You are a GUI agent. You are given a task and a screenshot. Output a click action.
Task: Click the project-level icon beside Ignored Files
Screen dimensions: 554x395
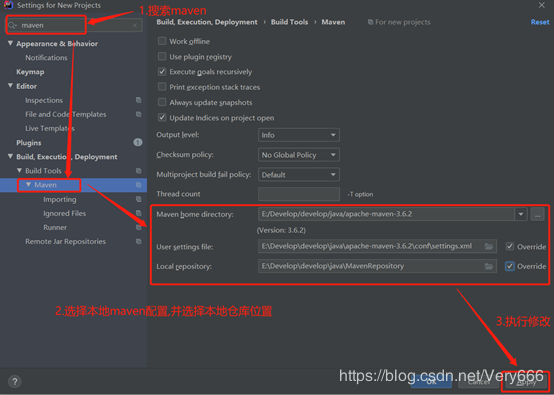coord(138,213)
